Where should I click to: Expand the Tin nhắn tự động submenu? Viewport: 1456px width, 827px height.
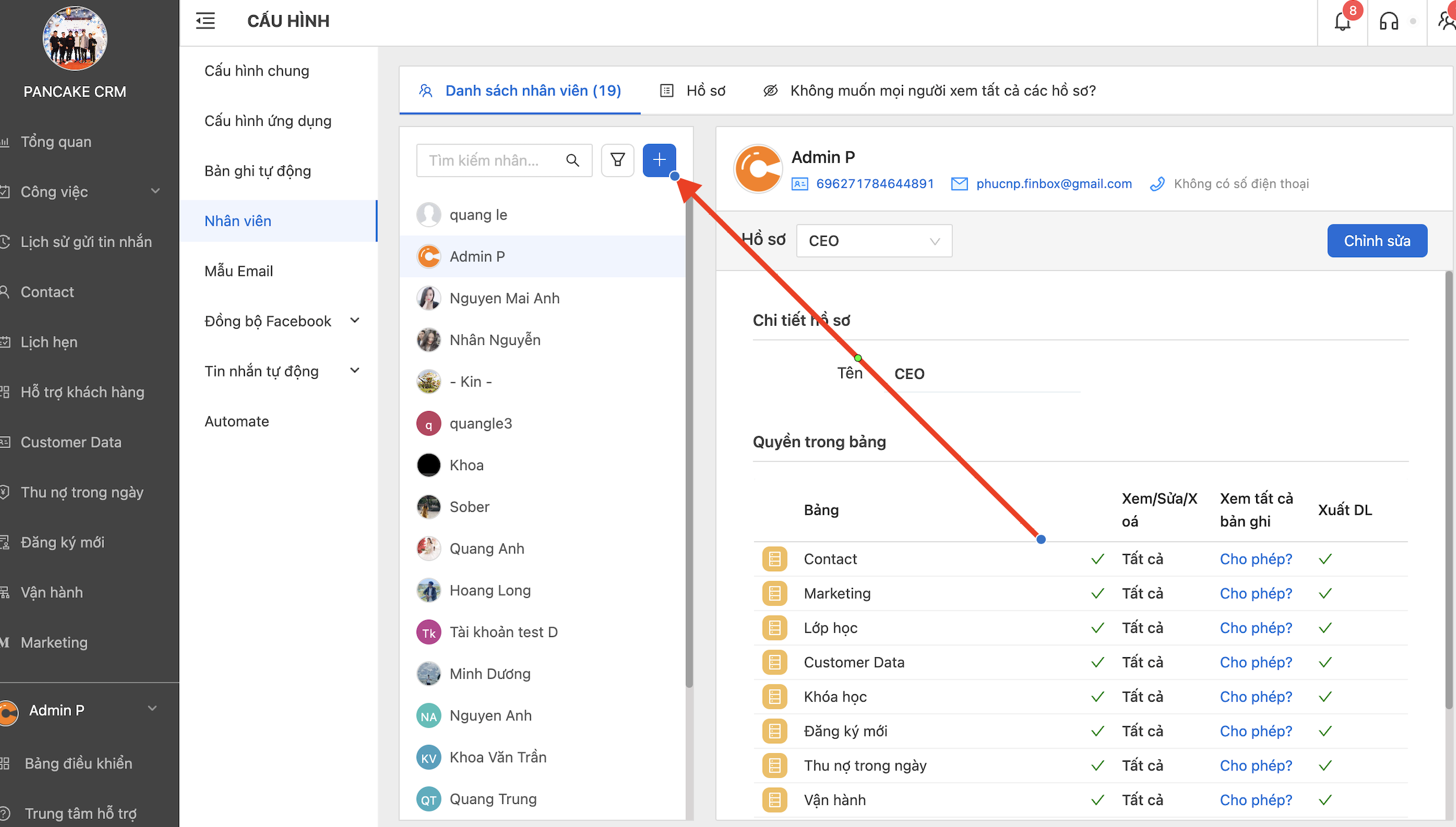355,371
